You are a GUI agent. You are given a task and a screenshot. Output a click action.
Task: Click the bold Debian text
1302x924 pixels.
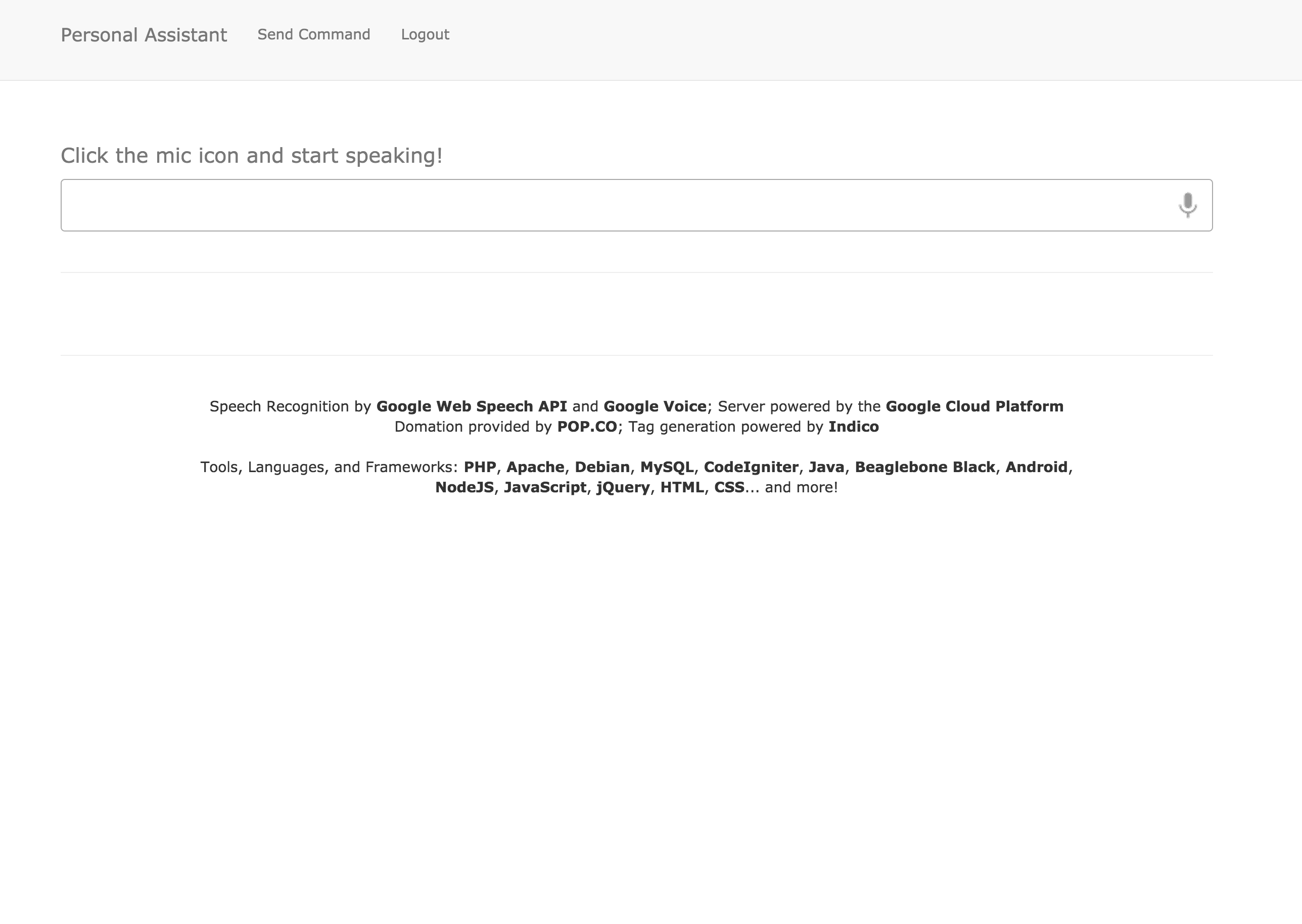click(x=602, y=467)
